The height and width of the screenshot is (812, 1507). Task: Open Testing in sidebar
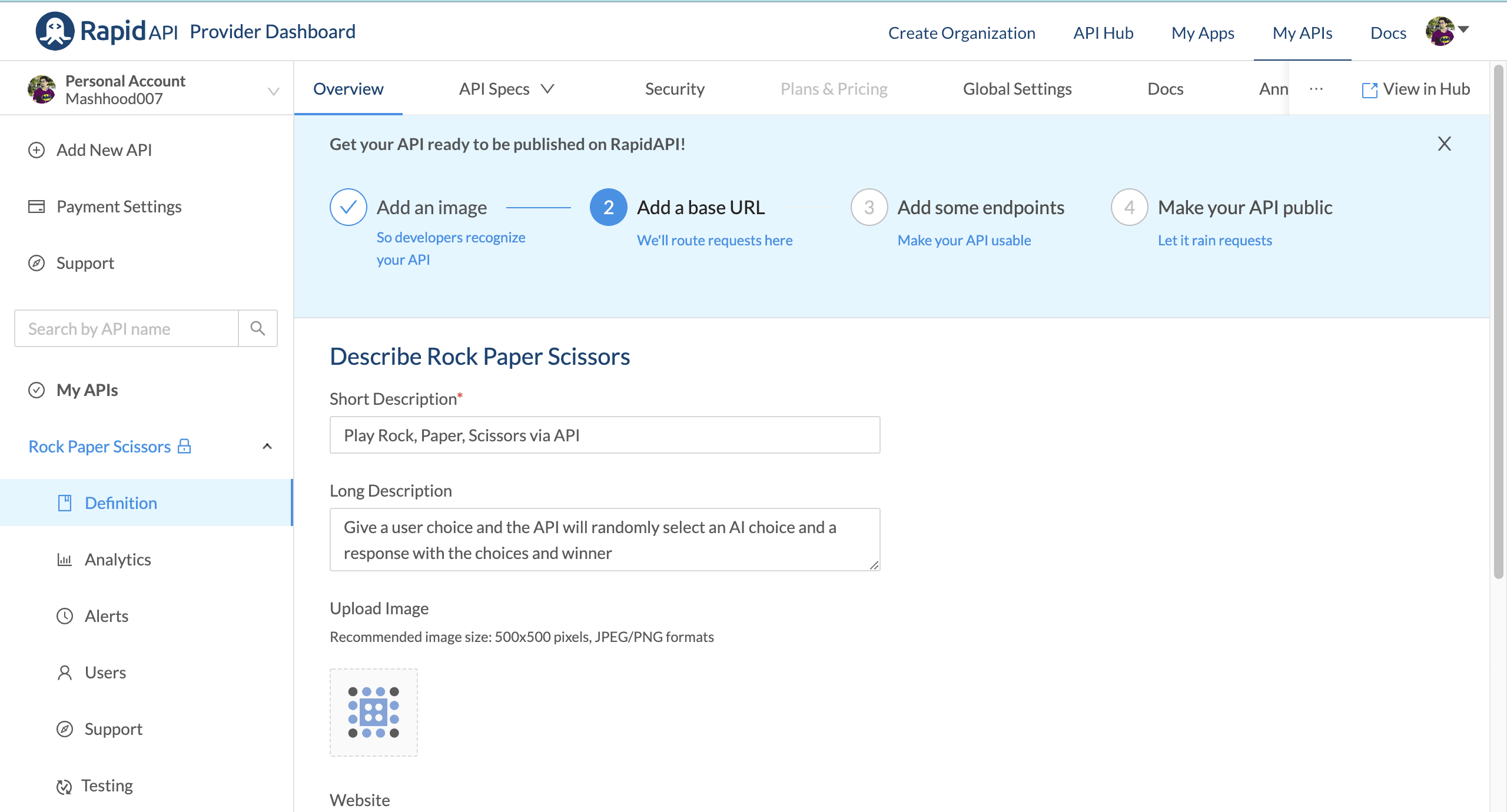tap(107, 786)
